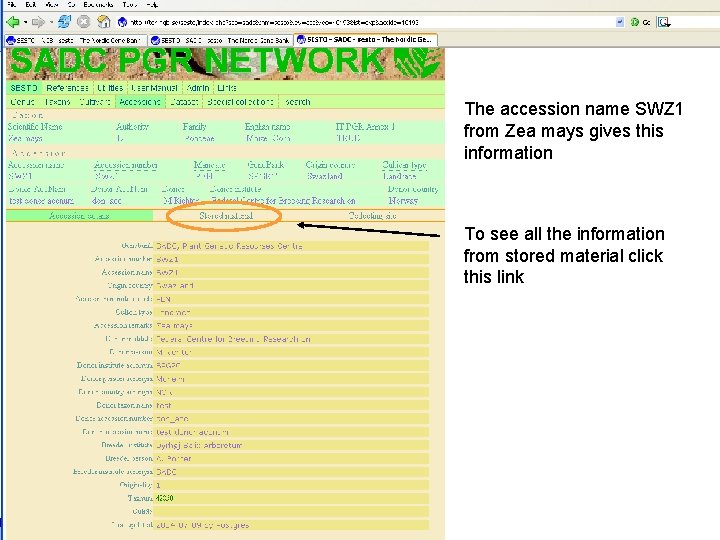Click the grey Forward arrow button
Image resolution: width=720 pixels, height=540 pixels.
click(x=38, y=22)
